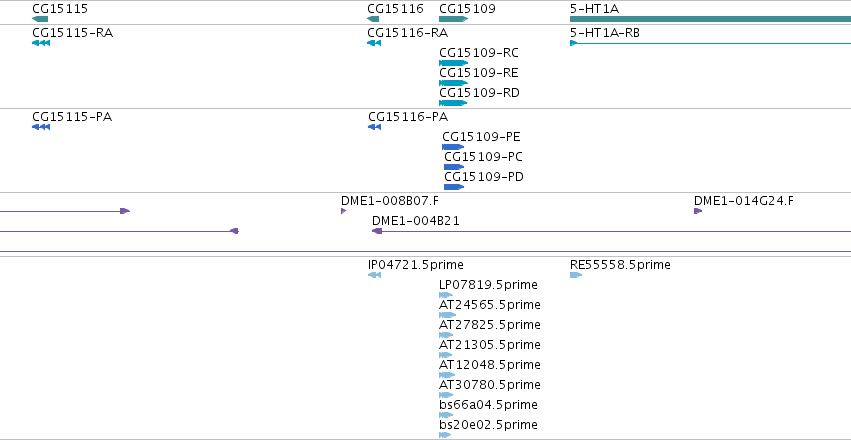Click the AT27825.5prime label text
Viewport: 851px width, 440px height.
pyautogui.click(x=490, y=326)
